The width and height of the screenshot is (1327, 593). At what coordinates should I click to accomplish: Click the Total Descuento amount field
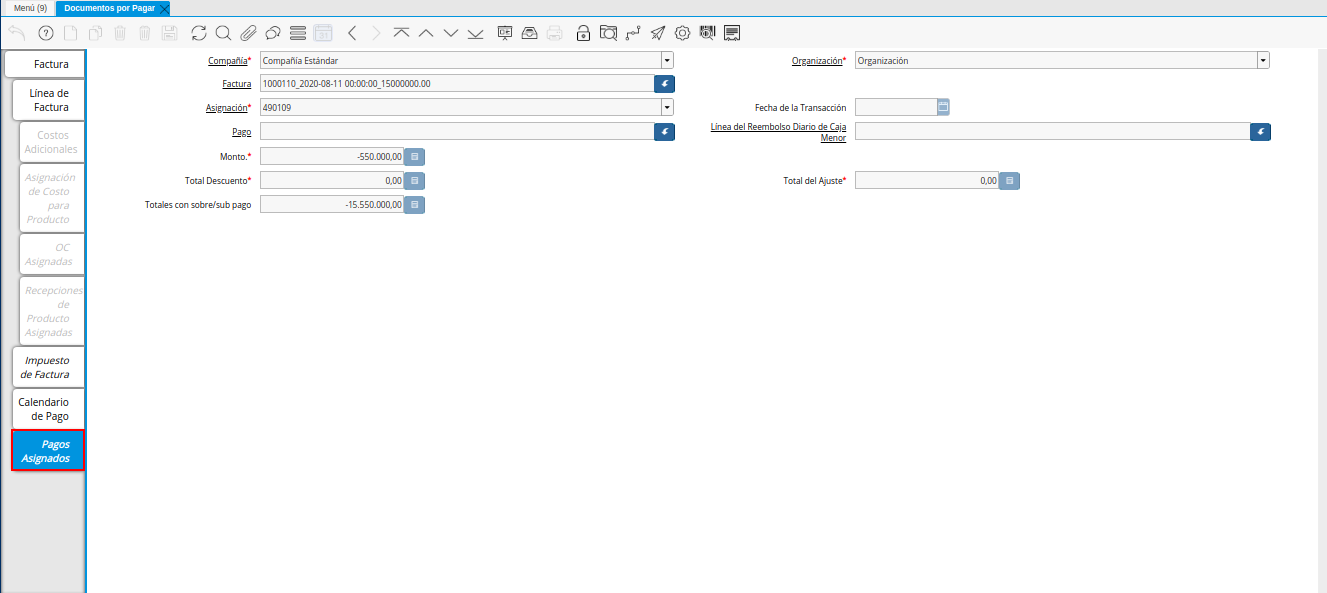tap(332, 181)
